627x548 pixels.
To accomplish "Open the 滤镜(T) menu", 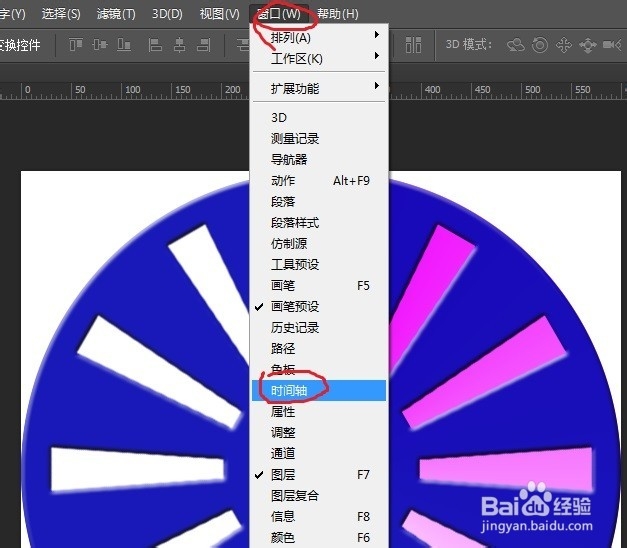I will click(x=116, y=14).
